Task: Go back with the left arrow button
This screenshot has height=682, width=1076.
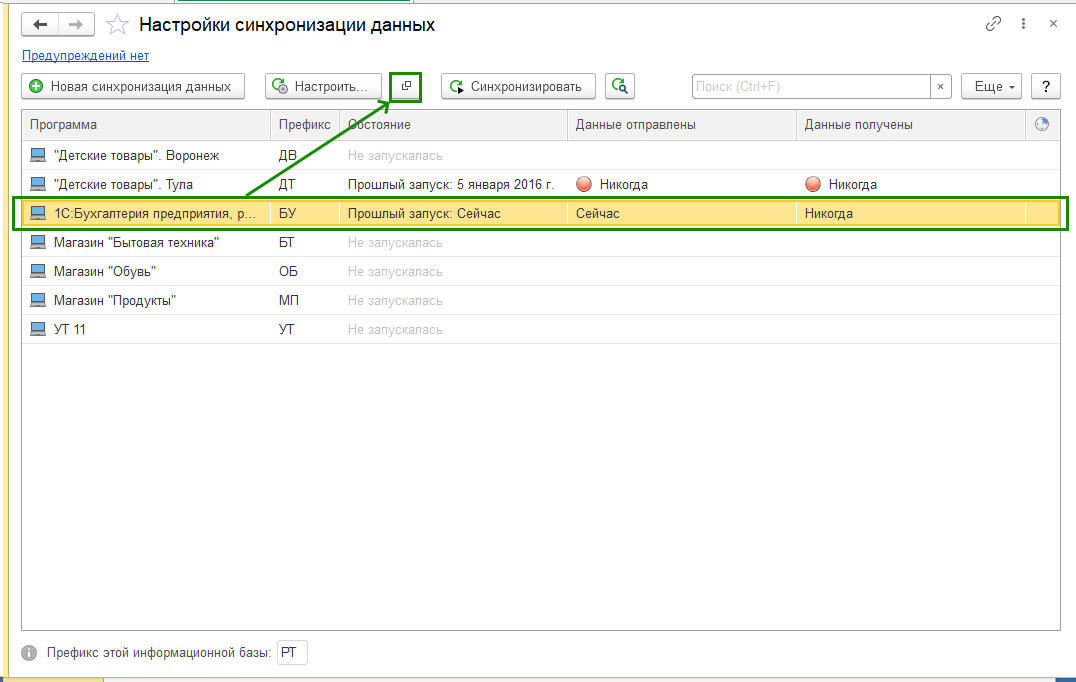Action: click(x=40, y=25)
